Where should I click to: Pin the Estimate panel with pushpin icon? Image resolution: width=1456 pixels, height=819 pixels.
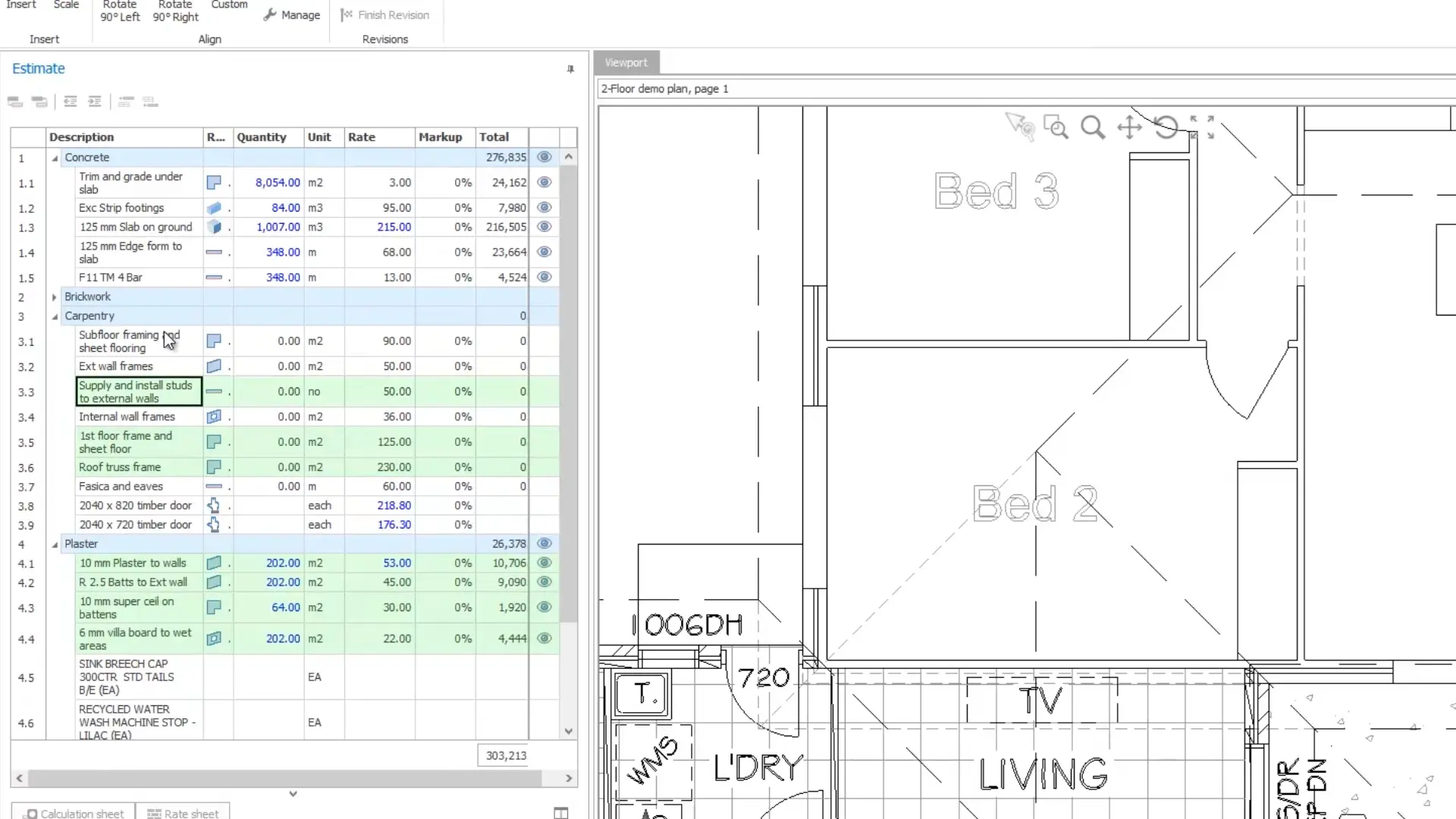point(570,69)
